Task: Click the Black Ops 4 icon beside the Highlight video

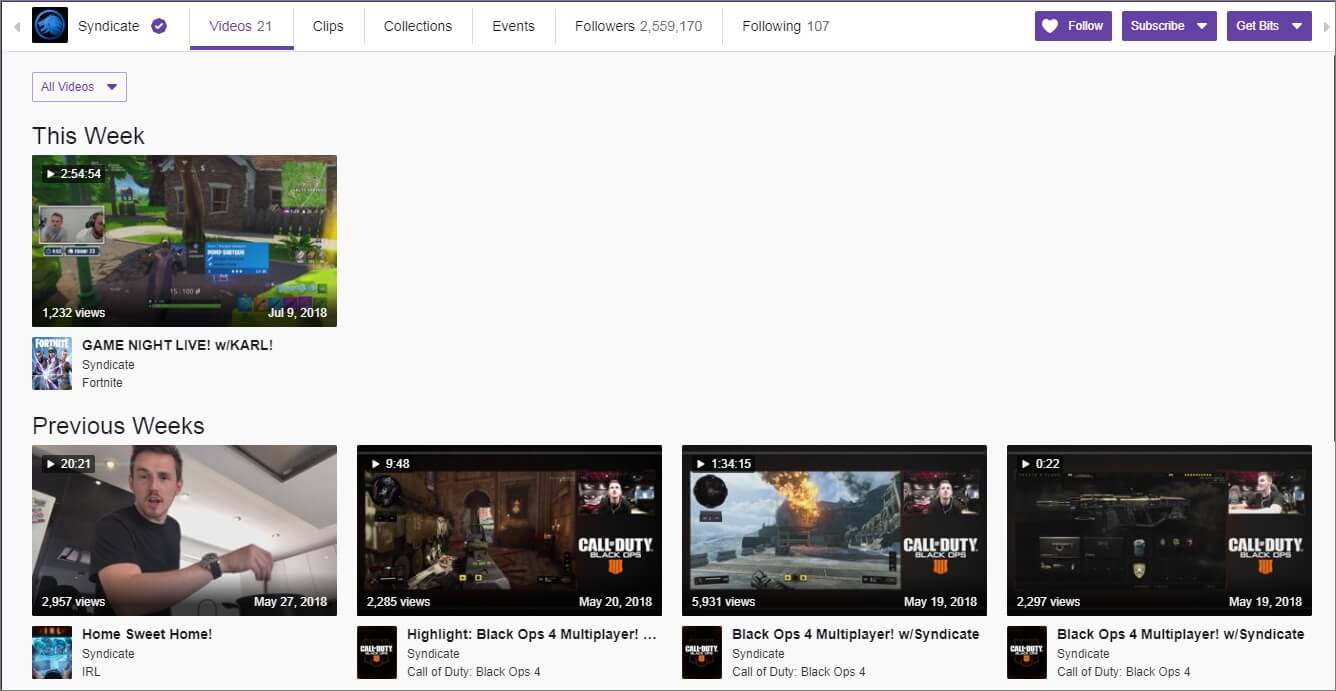Action: (x=377, y=652)
